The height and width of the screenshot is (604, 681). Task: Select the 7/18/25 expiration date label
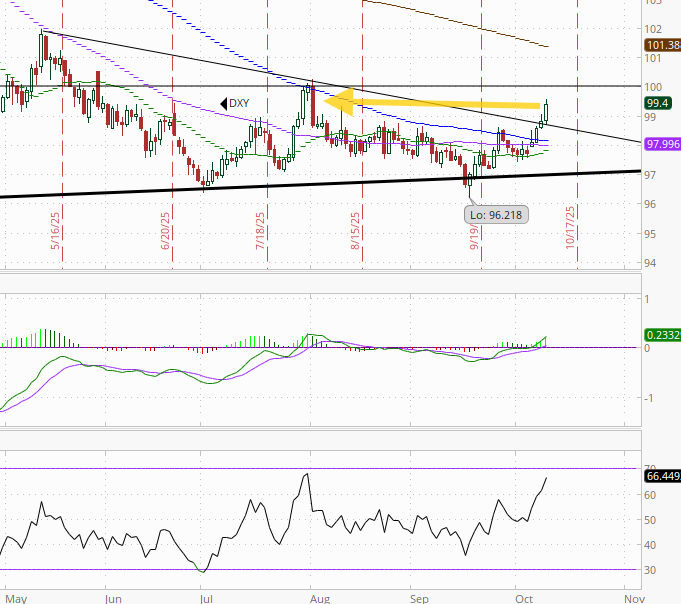coord(260,231)
